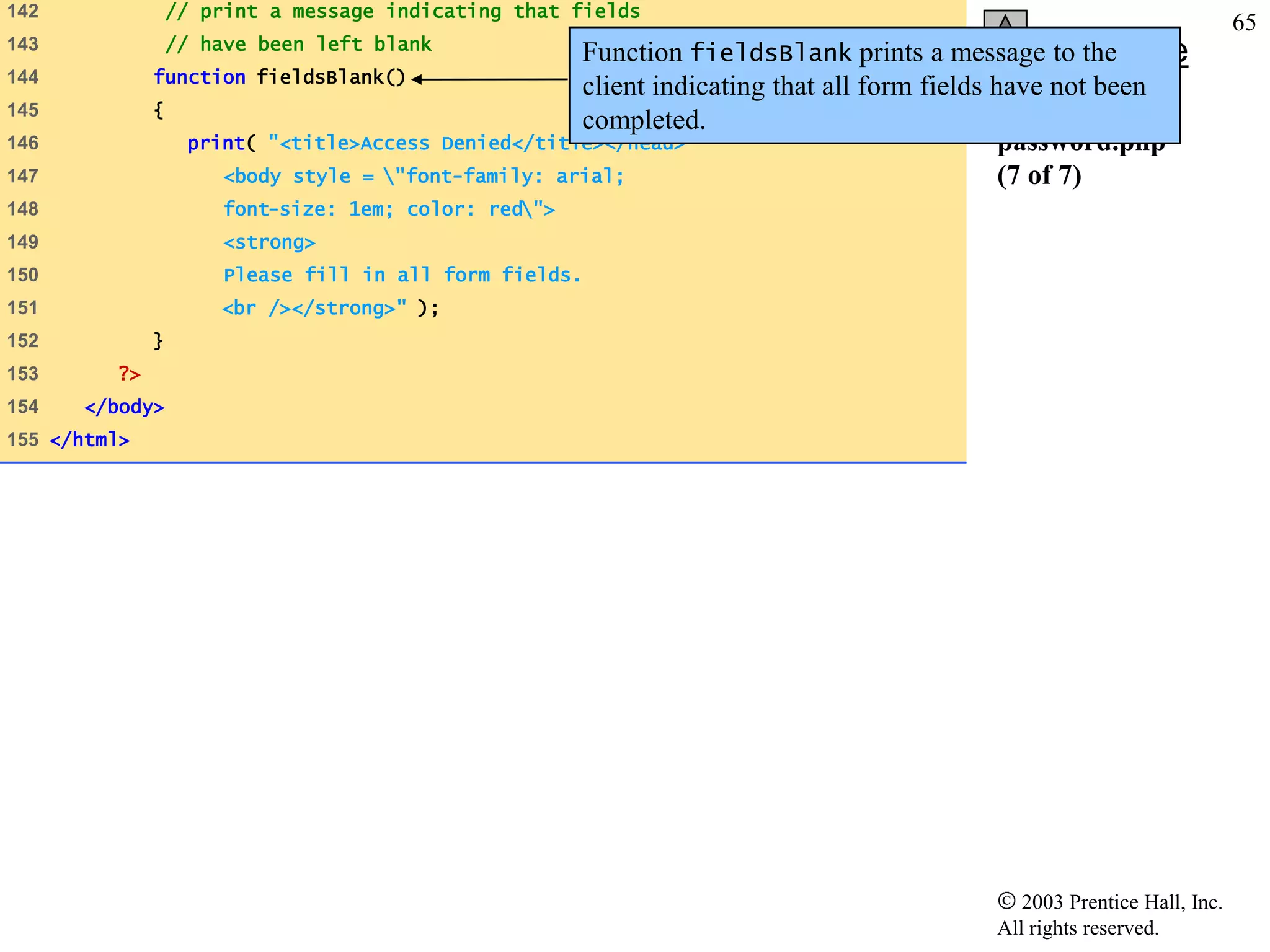This screenshot has width=1270, height=952.
Task: Click line number 144
Action: (23, 77)
